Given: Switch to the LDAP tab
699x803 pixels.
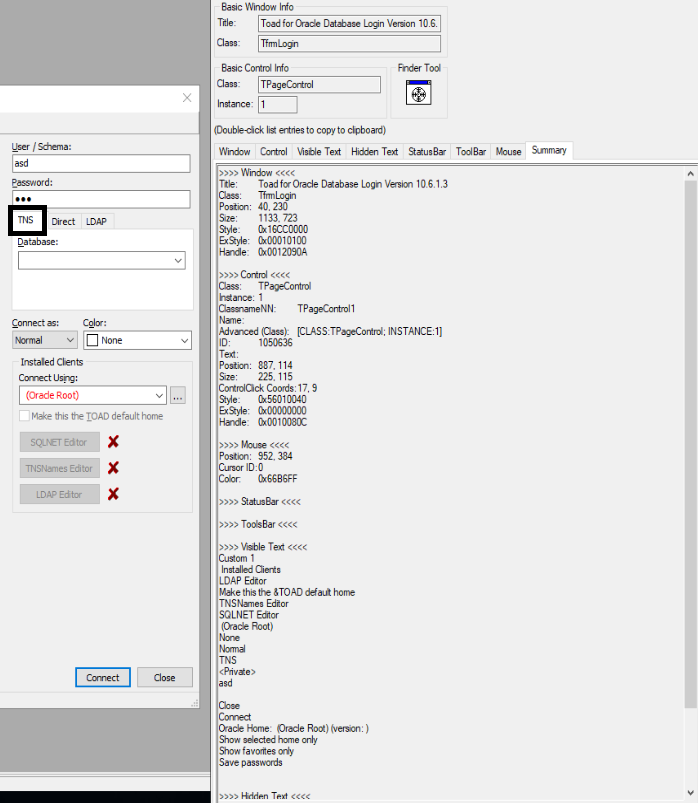Looking at the screenshot, I should (x=96, y=221).
